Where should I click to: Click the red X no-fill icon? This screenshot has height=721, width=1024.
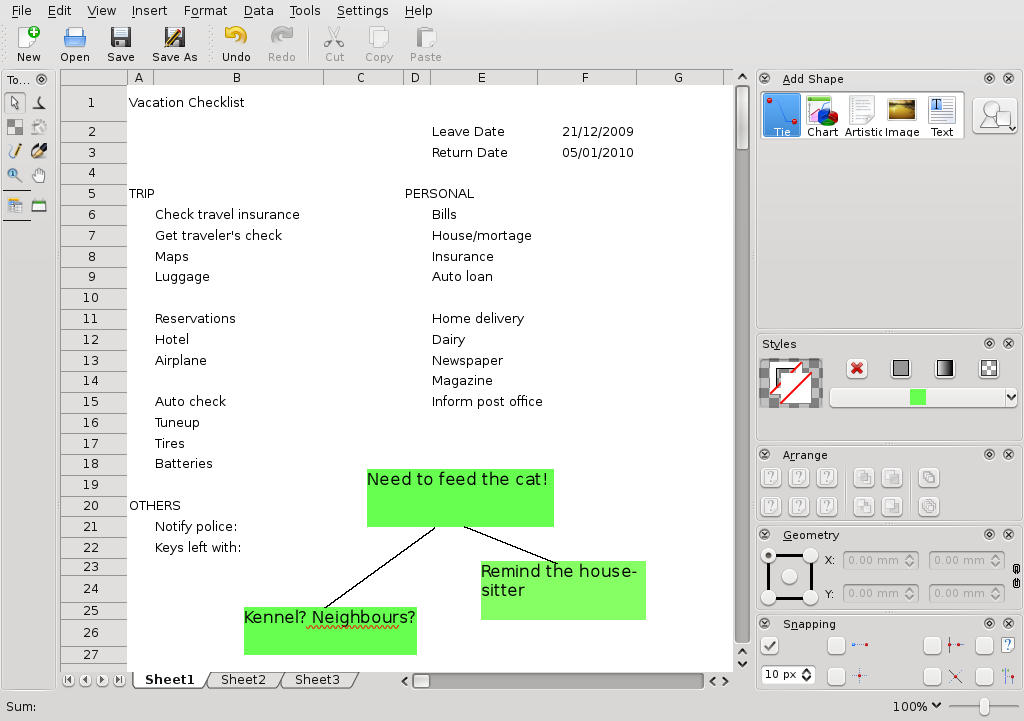[856, 369]
